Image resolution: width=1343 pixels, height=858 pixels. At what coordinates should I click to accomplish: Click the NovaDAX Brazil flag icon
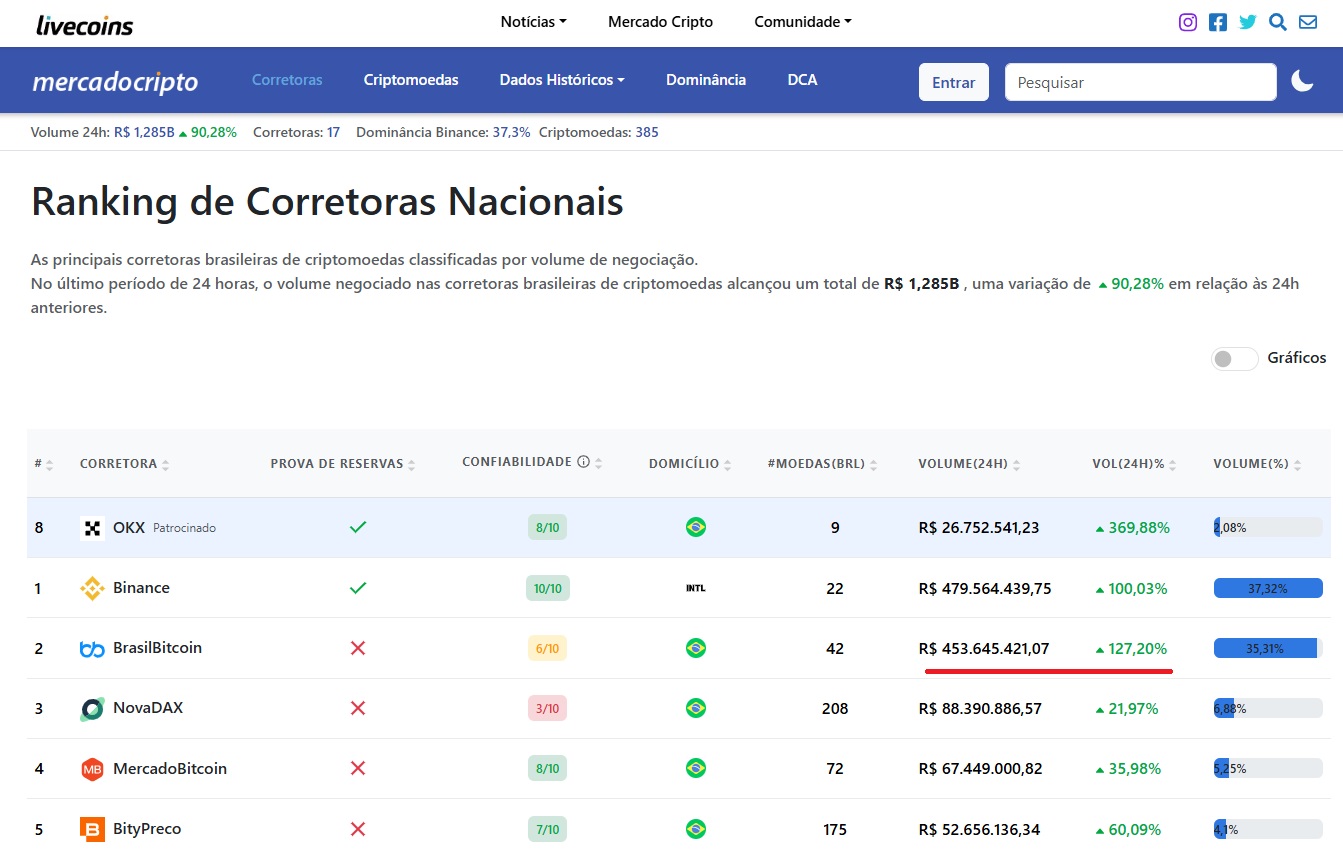point(696,708)
